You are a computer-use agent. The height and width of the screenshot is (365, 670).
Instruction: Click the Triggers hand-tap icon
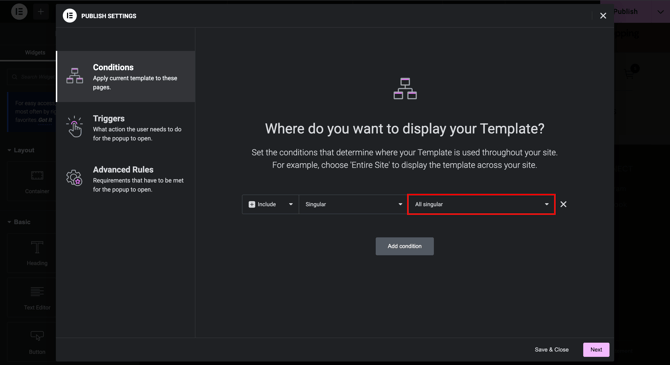point(75,127)
